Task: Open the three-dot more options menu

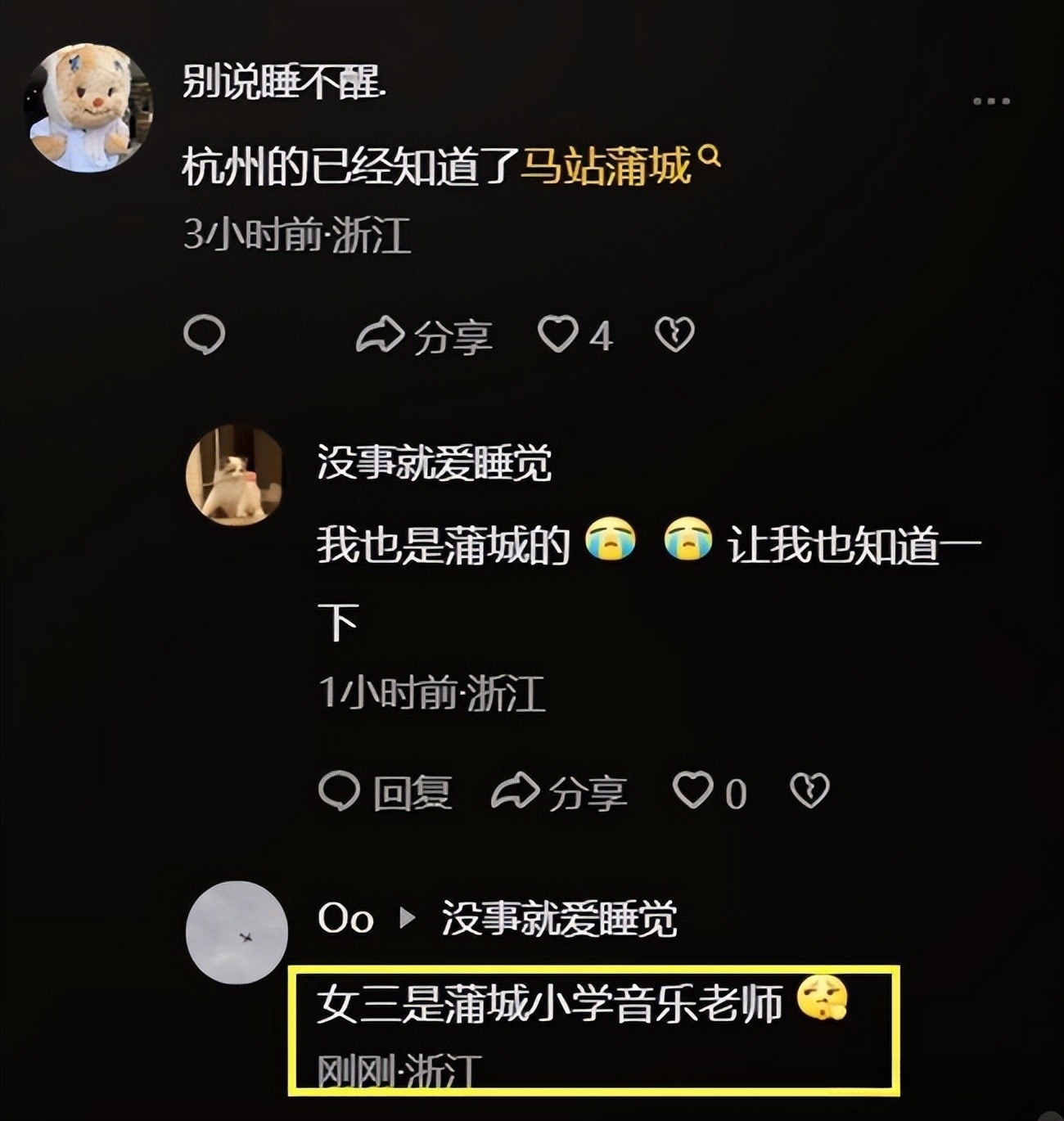Action: click(991, 101)
